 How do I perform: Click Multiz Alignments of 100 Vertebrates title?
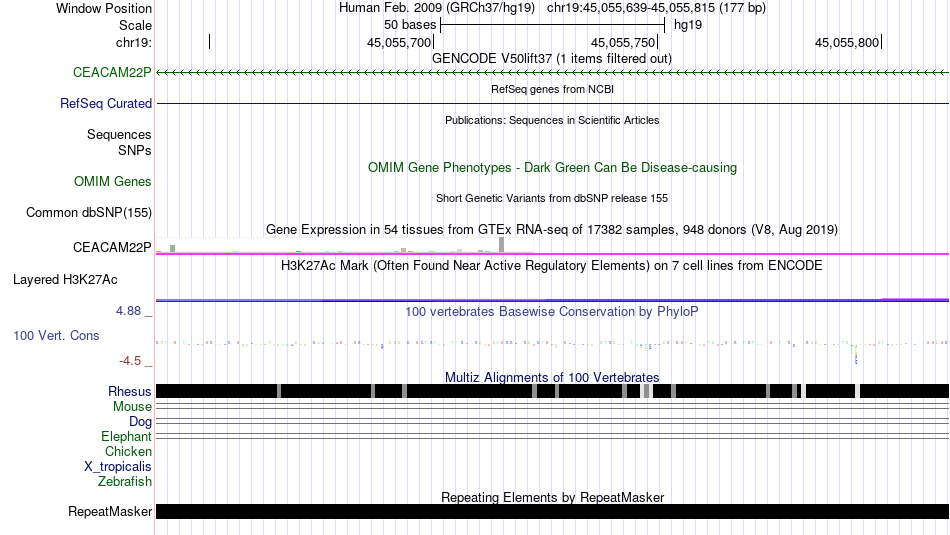552,377
